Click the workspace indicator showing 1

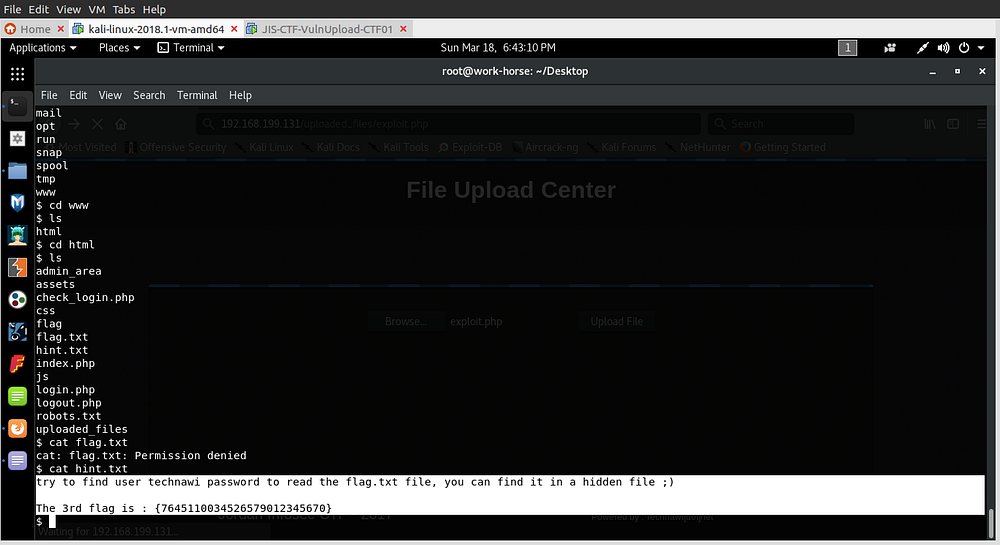click(x=847, y=48)
